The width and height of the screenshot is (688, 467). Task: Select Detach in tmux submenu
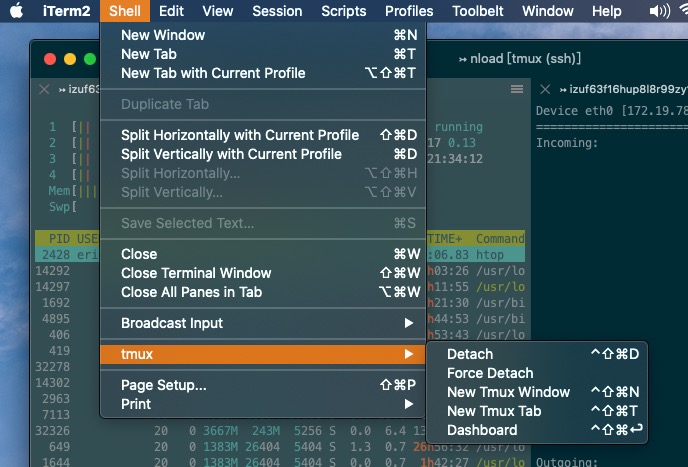point(537,354)
